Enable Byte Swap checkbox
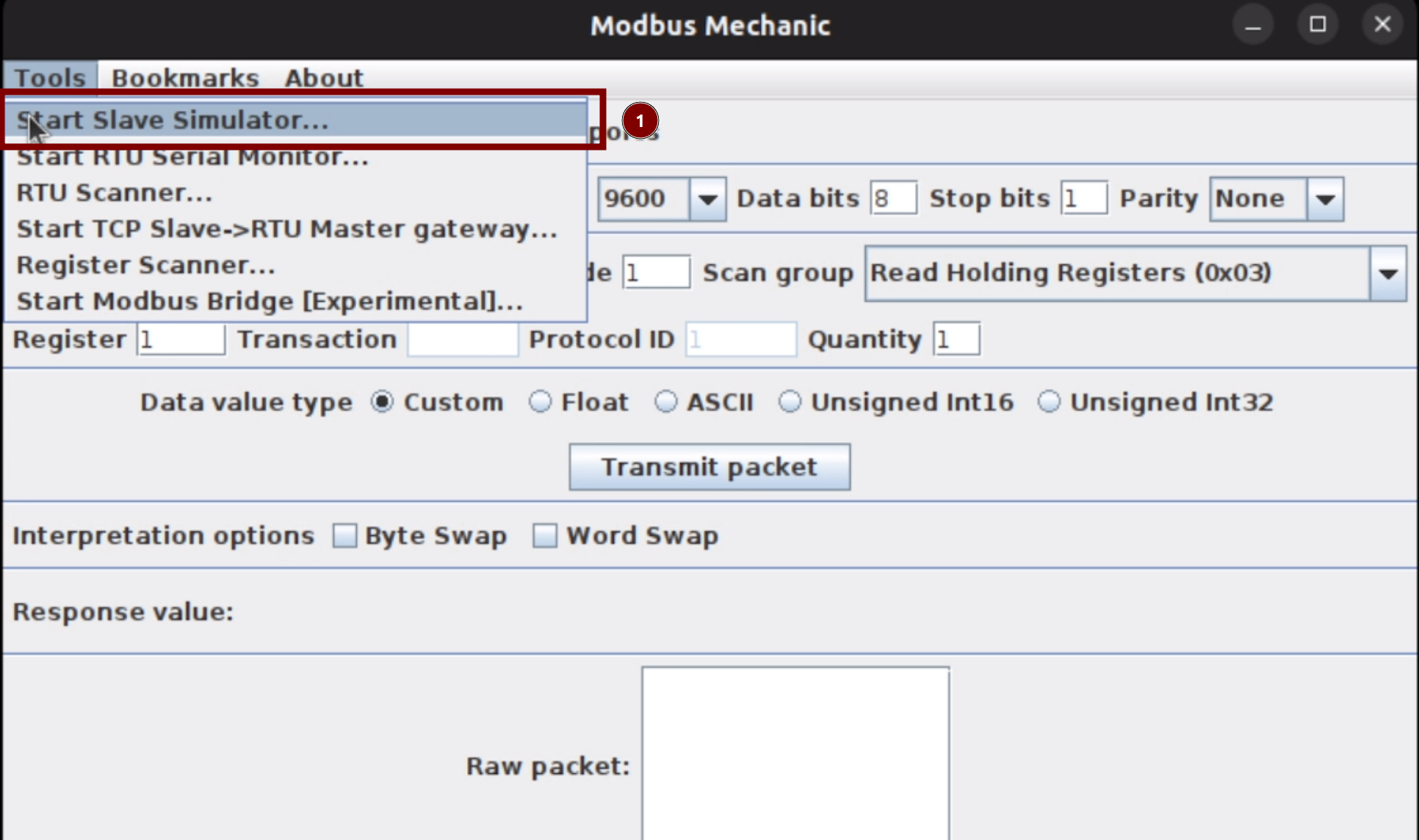 pyautogui.click(x=344, y=535)
